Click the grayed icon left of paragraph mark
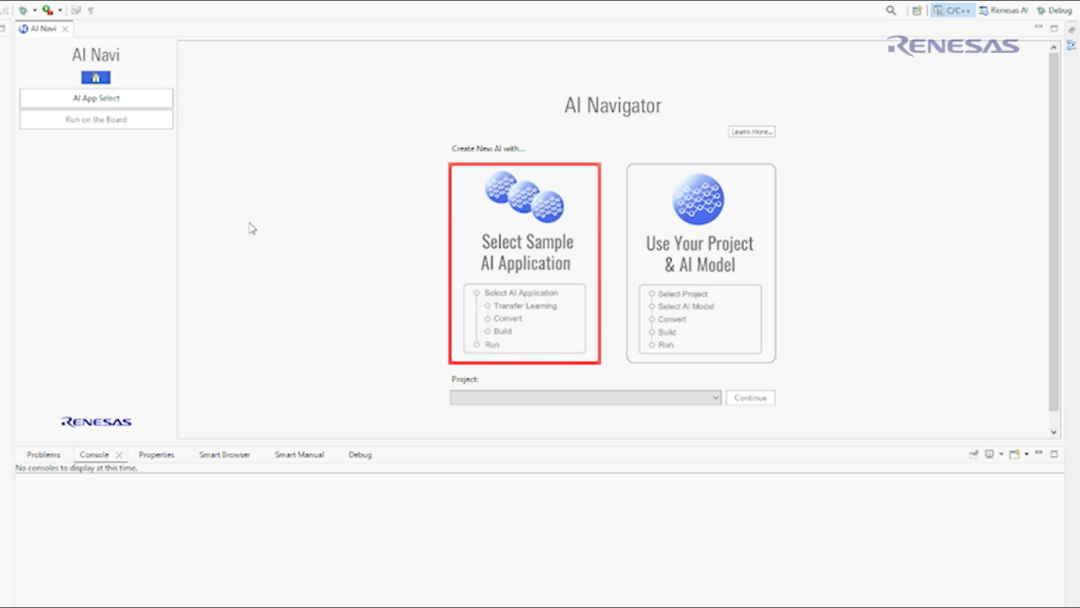The image size is (1080, 608). coord(76,10)
